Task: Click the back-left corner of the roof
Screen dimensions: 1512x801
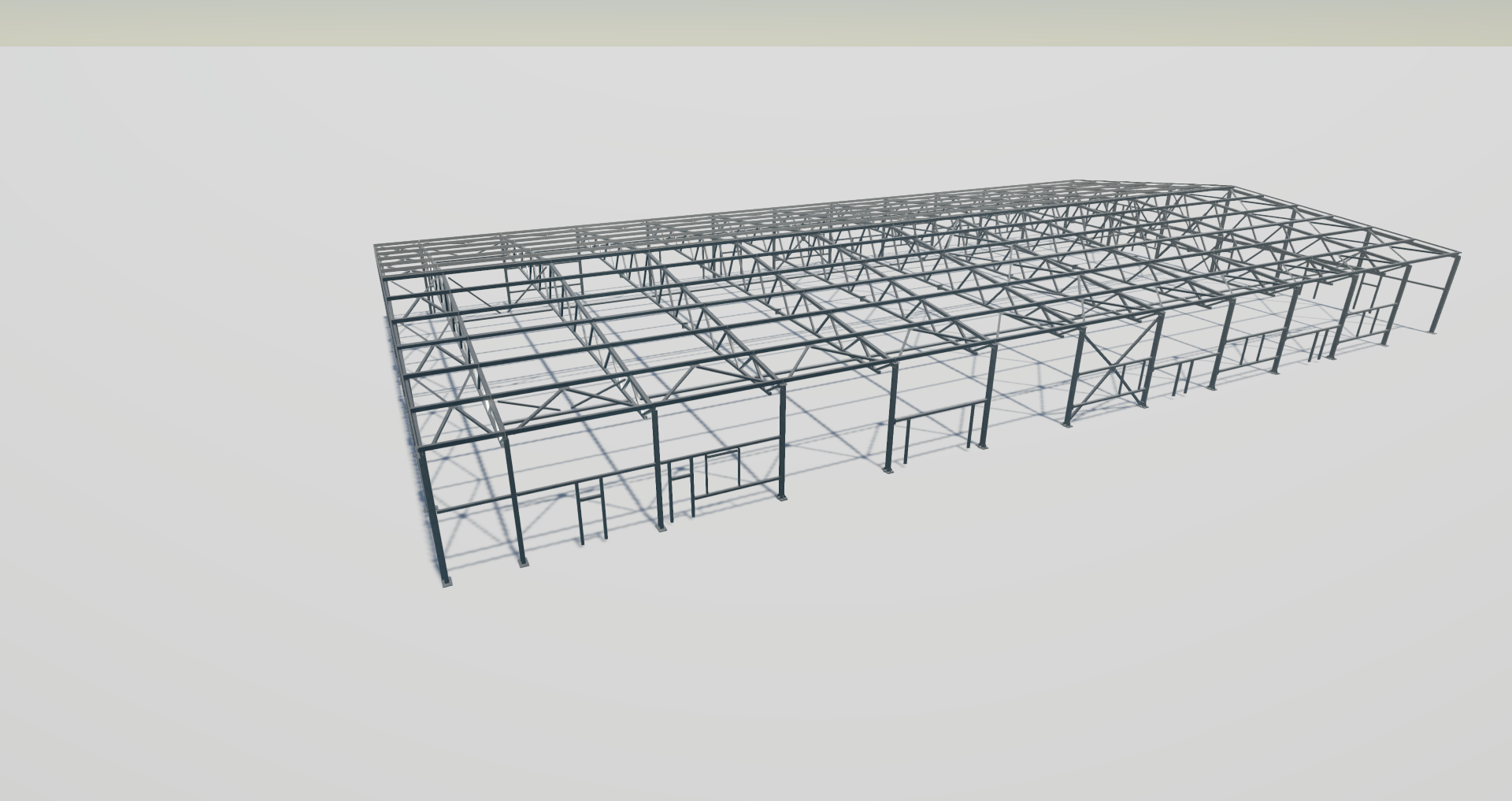Action: (375, 247)
